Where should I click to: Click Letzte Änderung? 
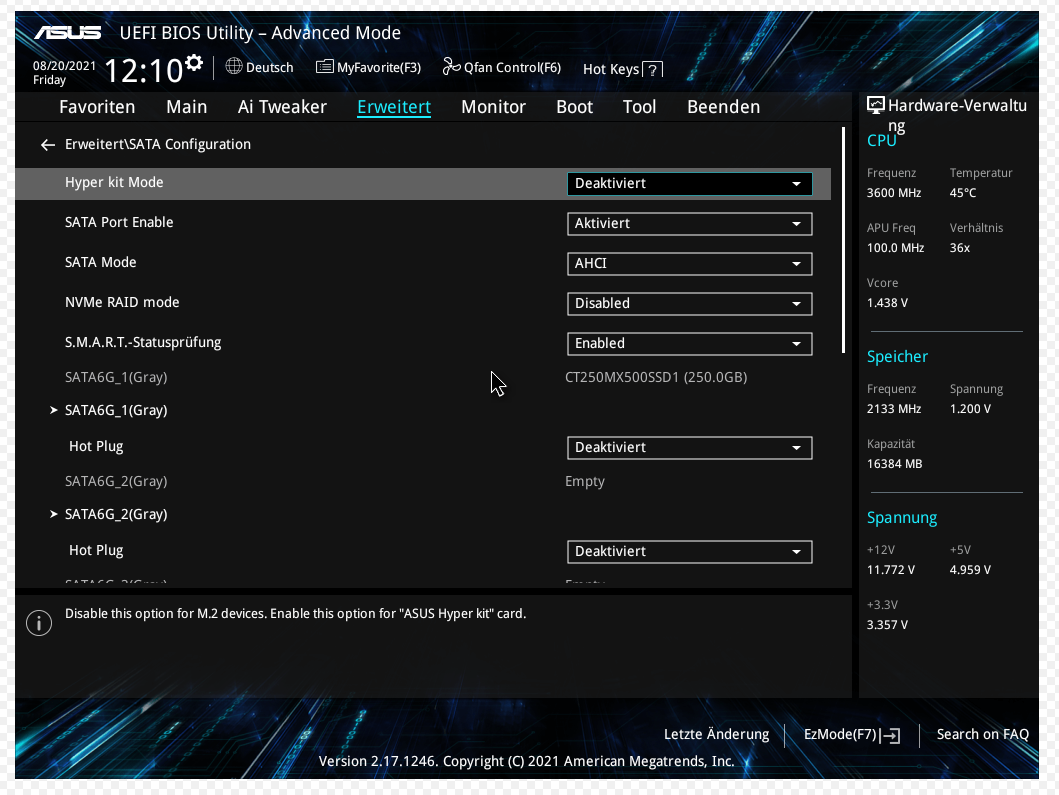tap(716, 734)
